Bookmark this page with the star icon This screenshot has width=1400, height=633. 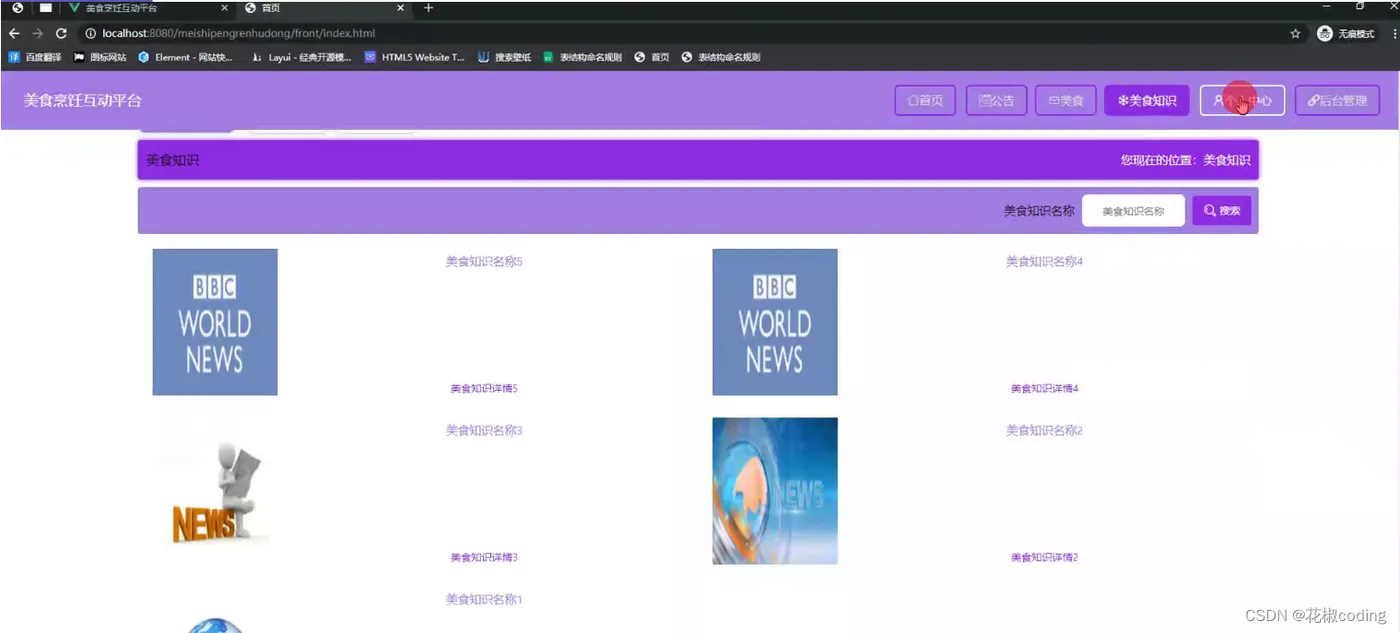pyautogui.click(x=1295, y=33)
